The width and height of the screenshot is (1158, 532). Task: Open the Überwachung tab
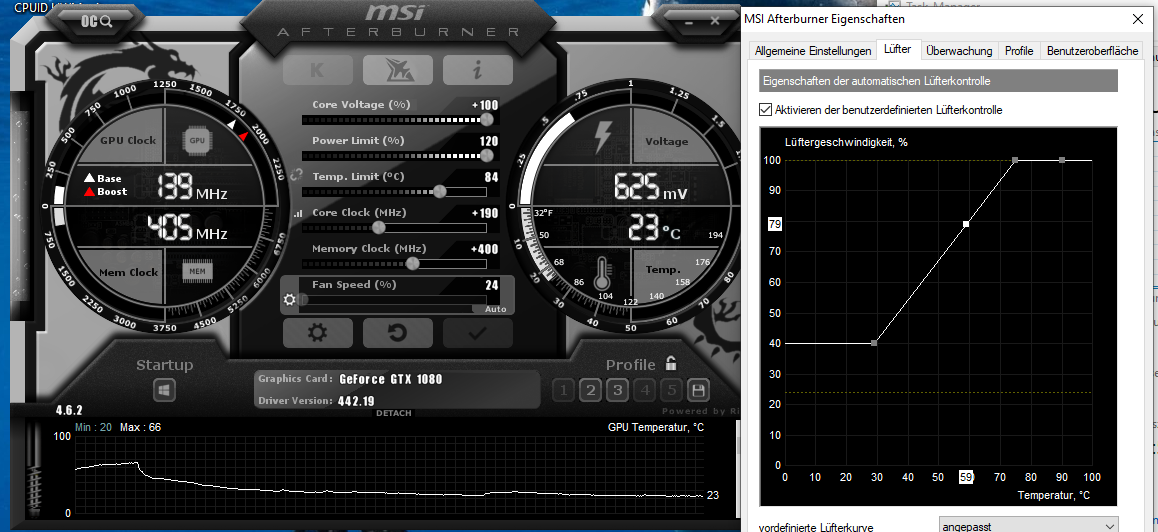tap(959, 51)
